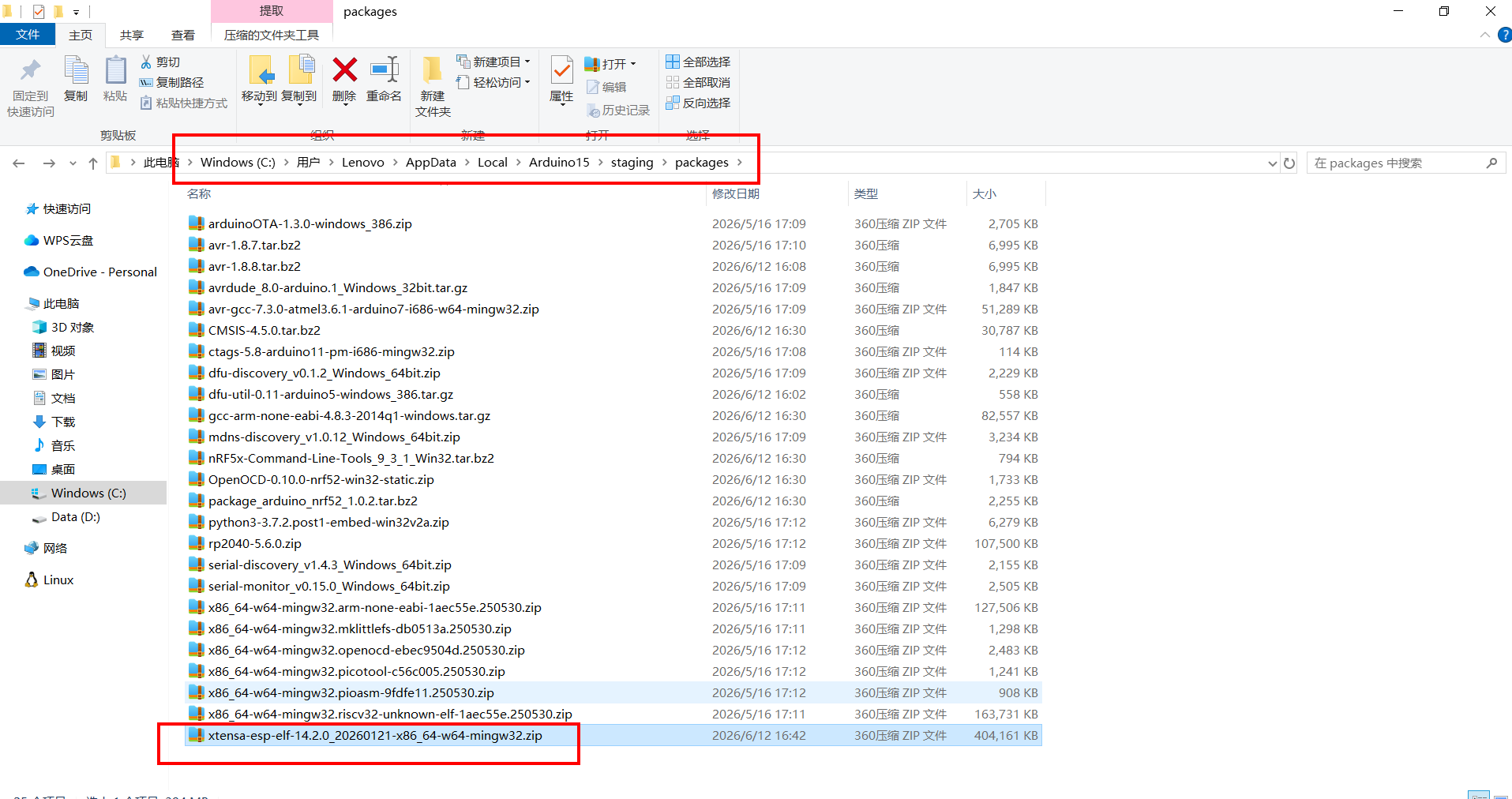Sort files by Type column header
The height and width of the screenshot is (799, 1512).
tap(866, 193)
